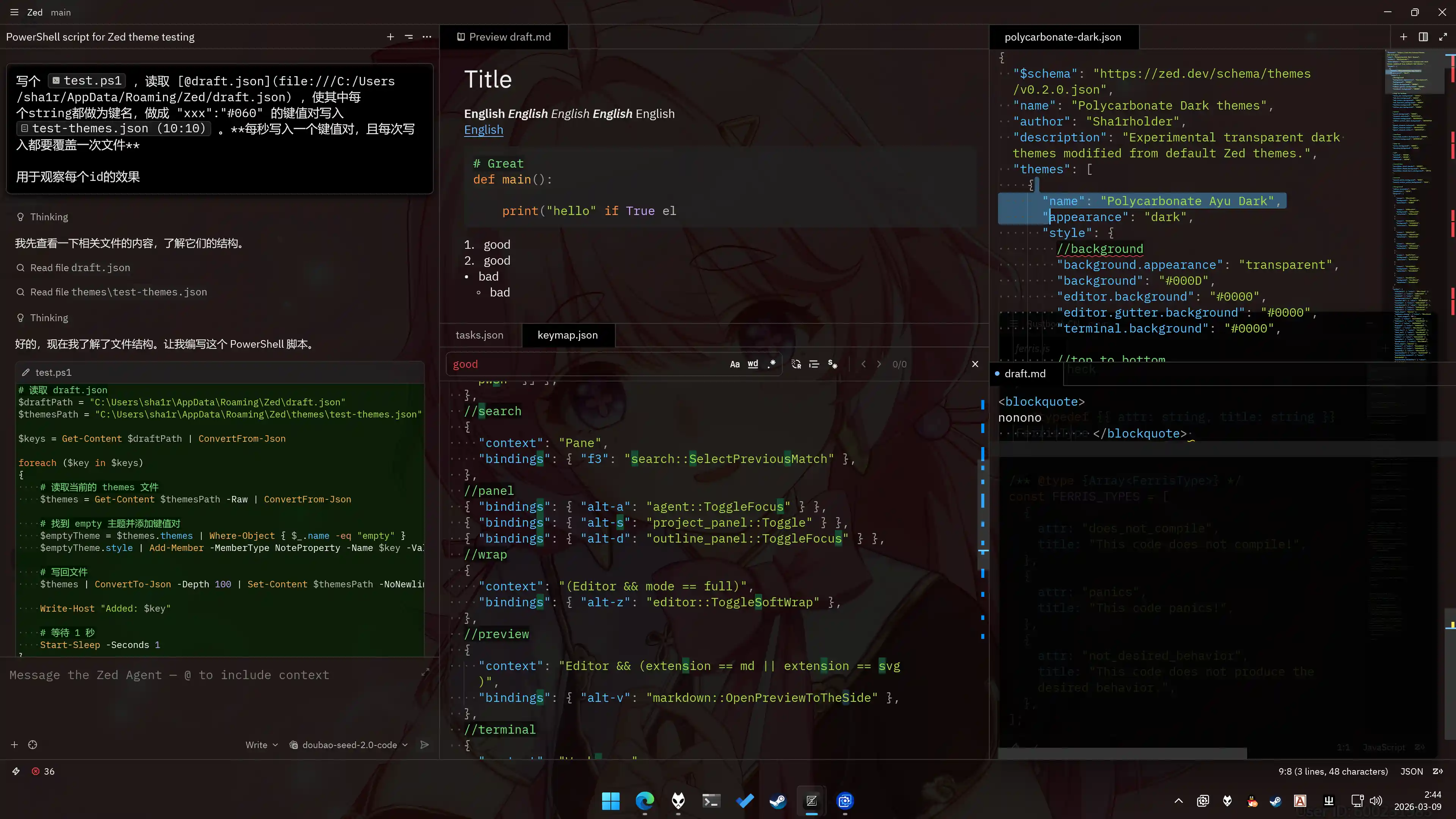Split the right editor pane
The height and width of the screenshot is (819, 1456).
click(1423, 37)
